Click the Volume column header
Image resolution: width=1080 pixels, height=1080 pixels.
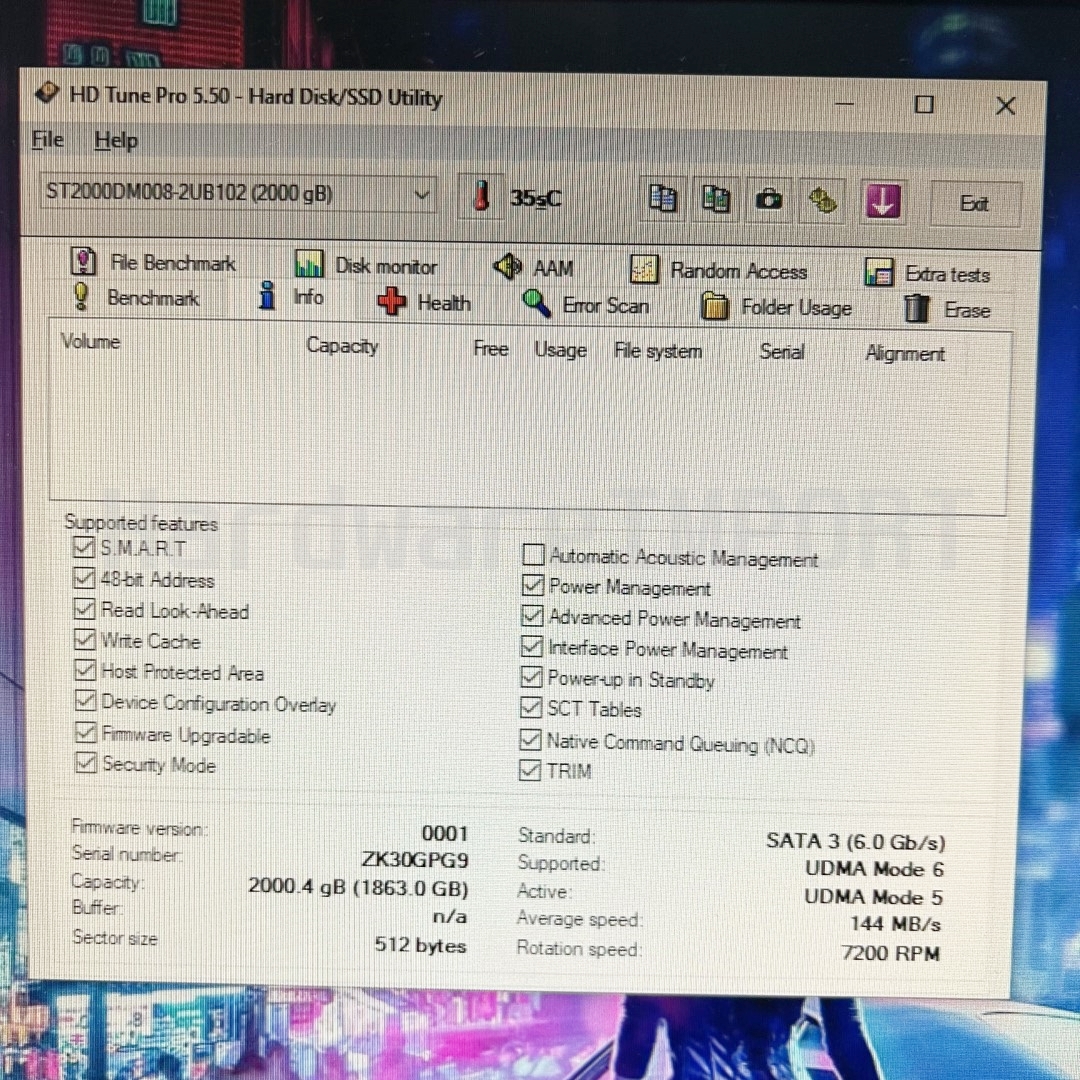click(x=90, y=341)
